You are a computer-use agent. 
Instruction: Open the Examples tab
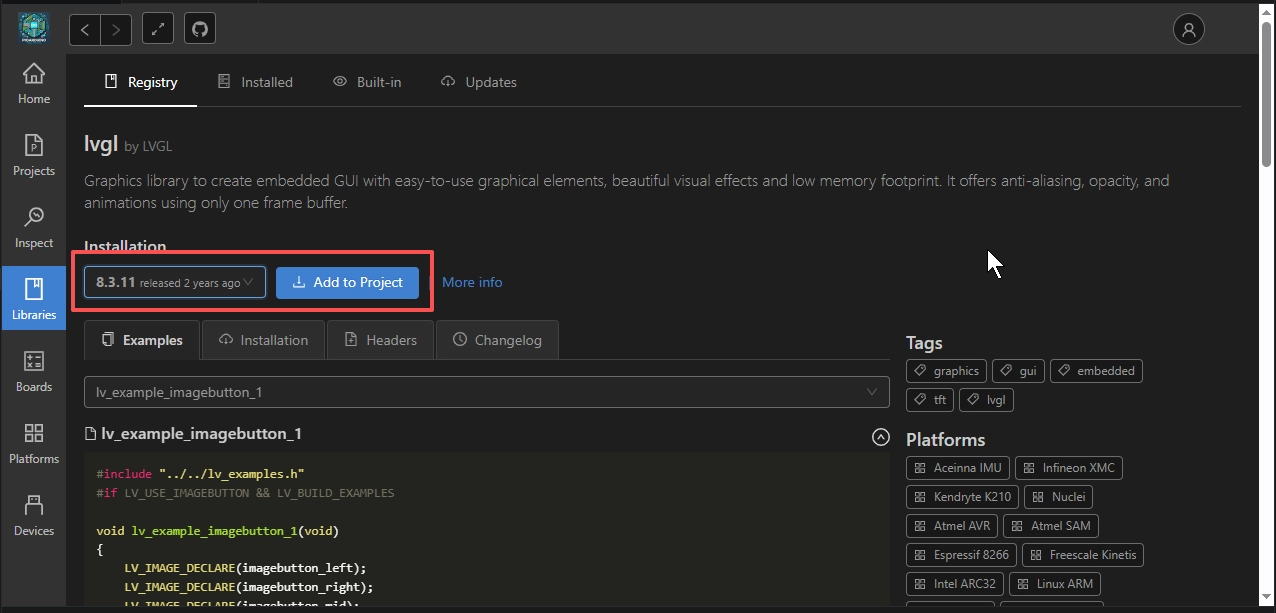(x=142, y=340)
